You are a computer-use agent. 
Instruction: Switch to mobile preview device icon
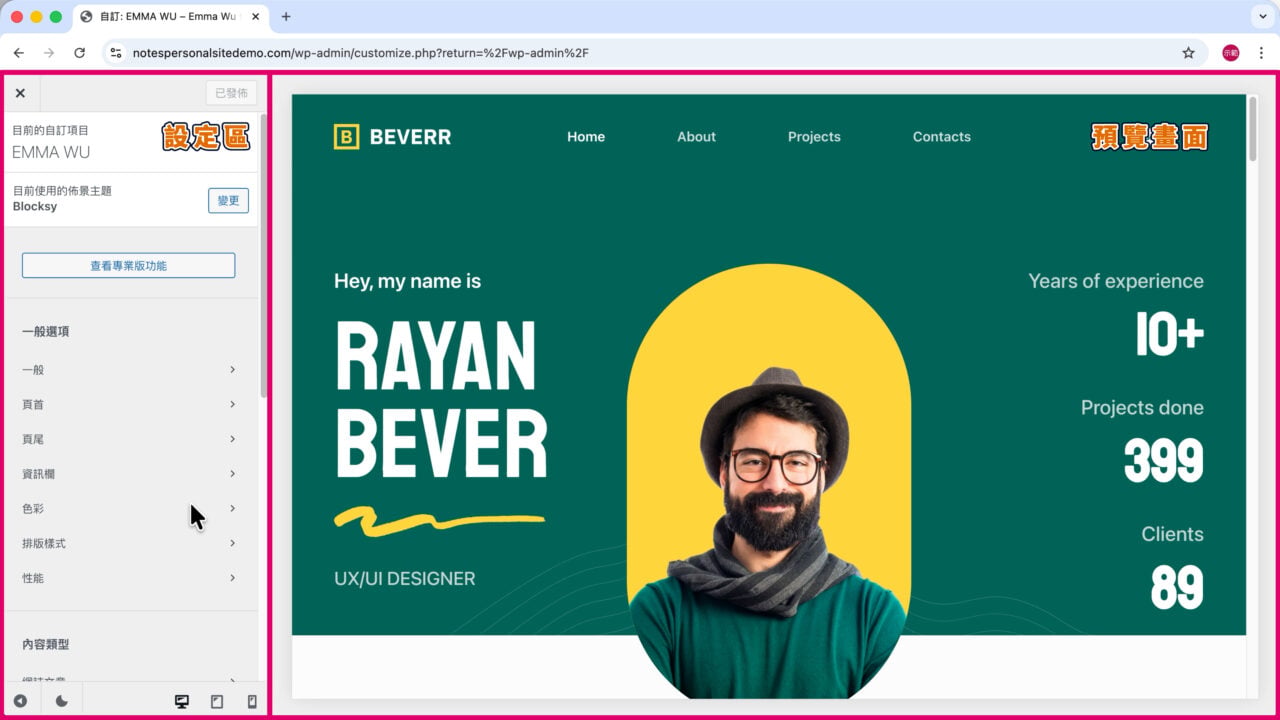[x=252, y=702]
